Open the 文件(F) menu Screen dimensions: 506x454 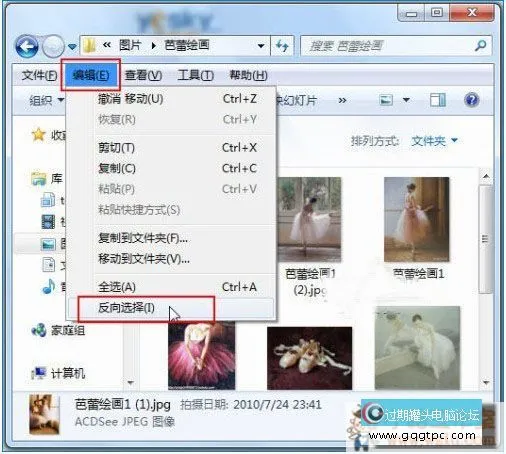(39, 75)
